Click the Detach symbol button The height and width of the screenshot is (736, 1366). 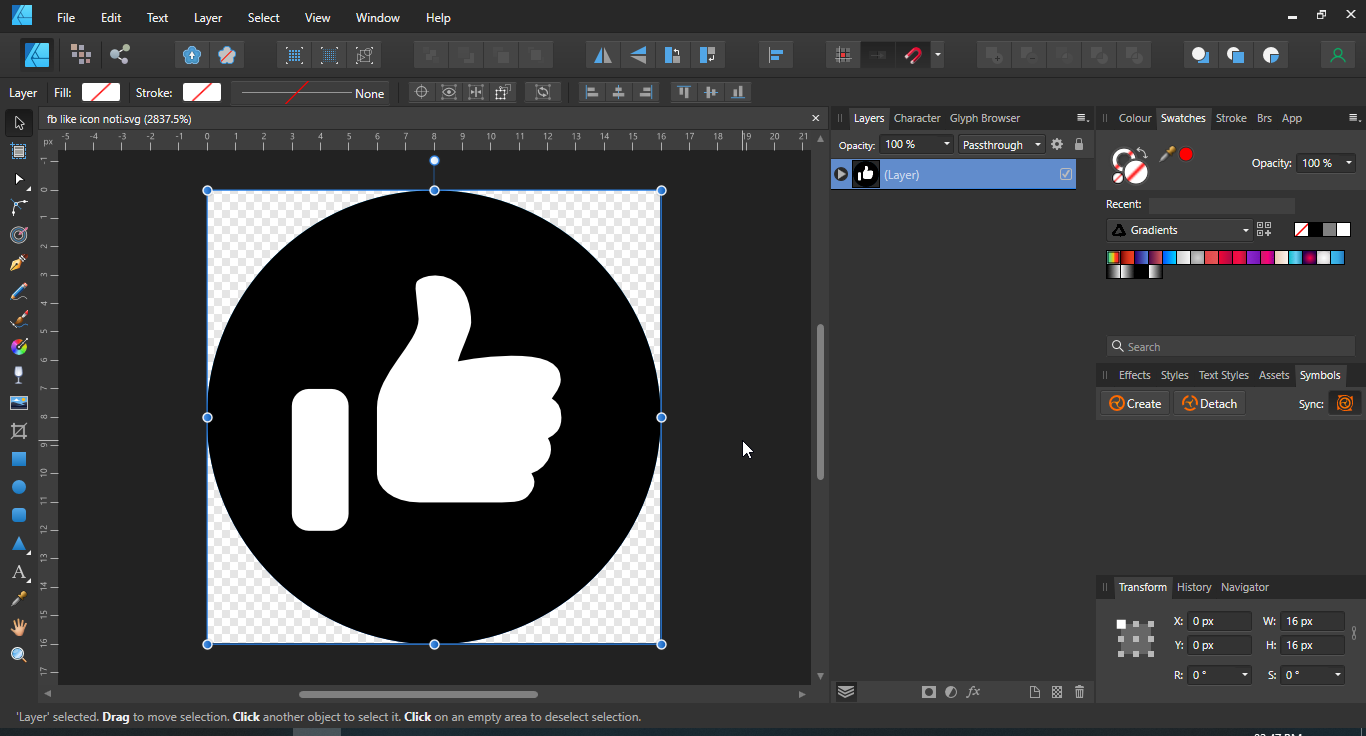tap(1209, 403)
